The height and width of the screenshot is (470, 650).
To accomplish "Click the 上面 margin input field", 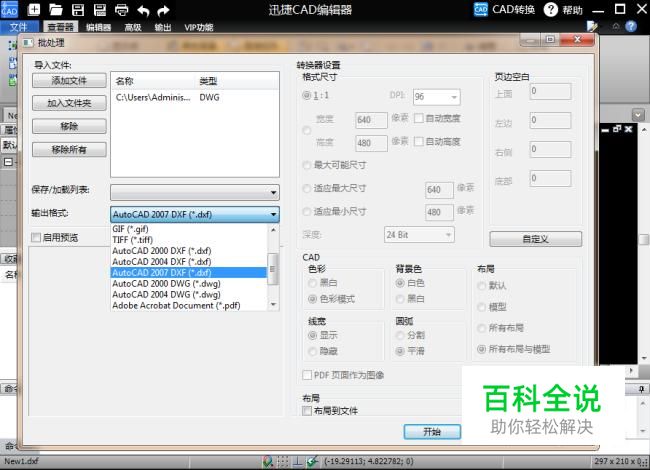I will (x=551, y=92).
